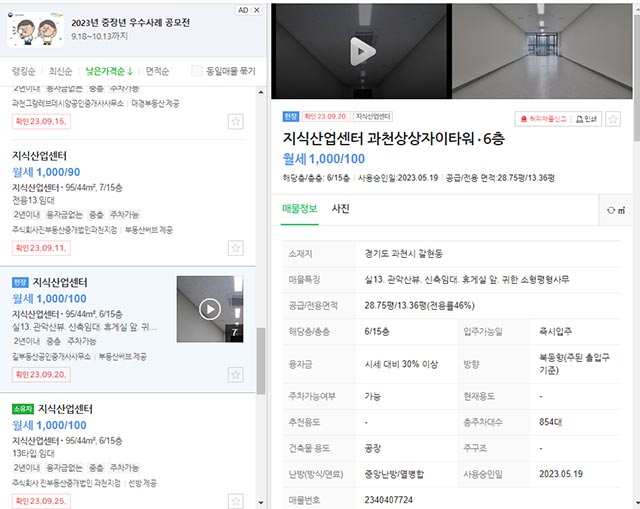The width and height of the screenshot is (640, 509).
Task: Click 과천그랑레브데시앙공인중개사사무소 agency name
Action: click(x=67, y=104)
